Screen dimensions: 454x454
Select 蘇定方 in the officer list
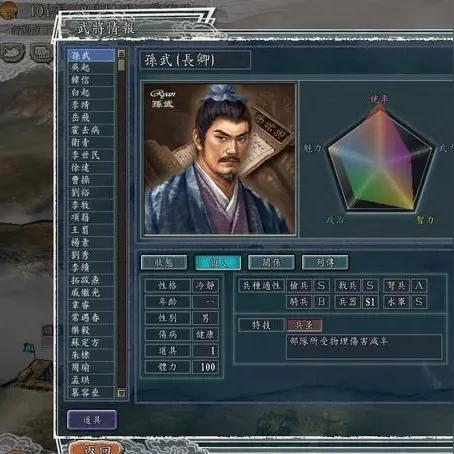91,342
